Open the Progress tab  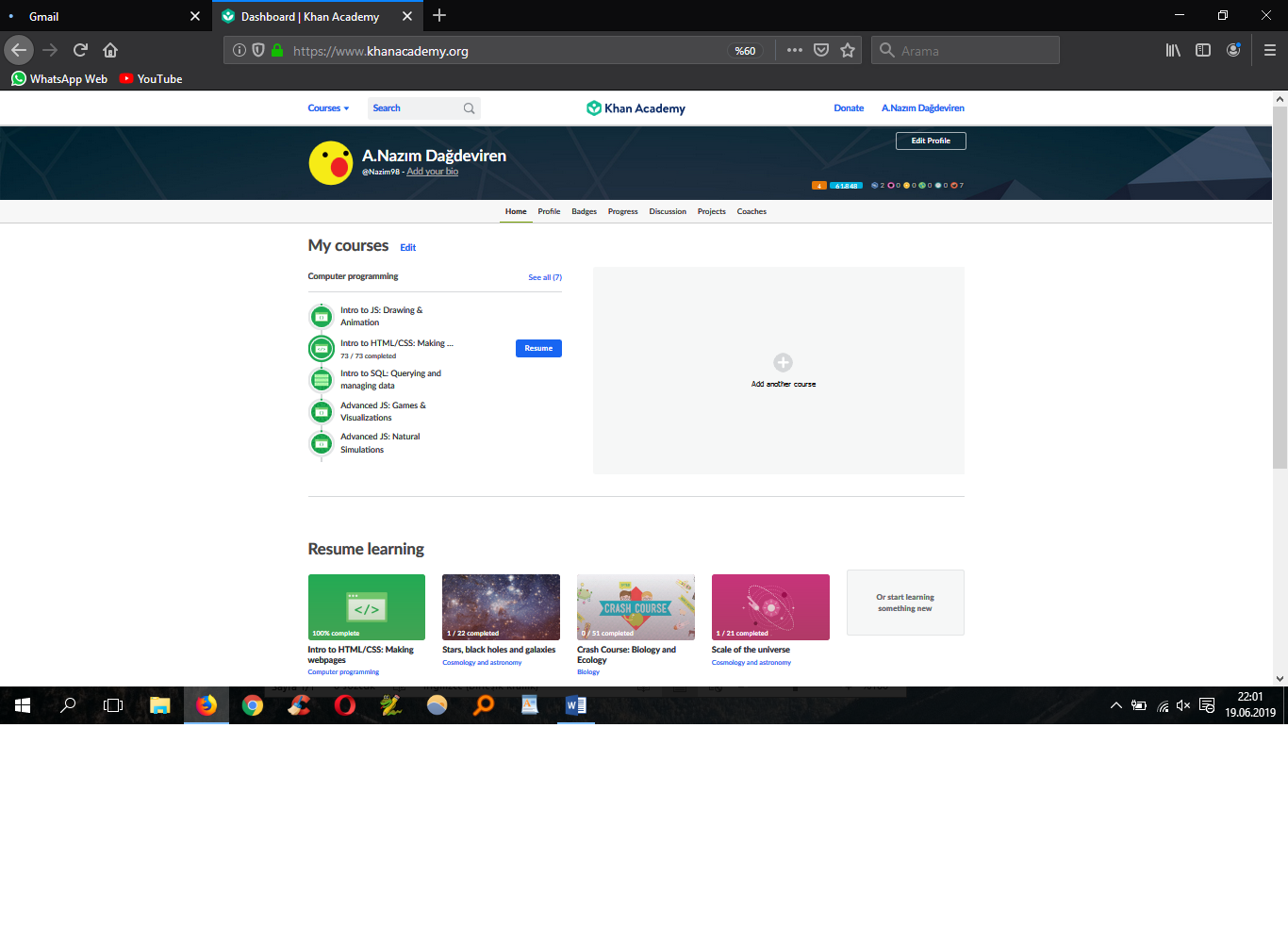click(x=622, y=211)
